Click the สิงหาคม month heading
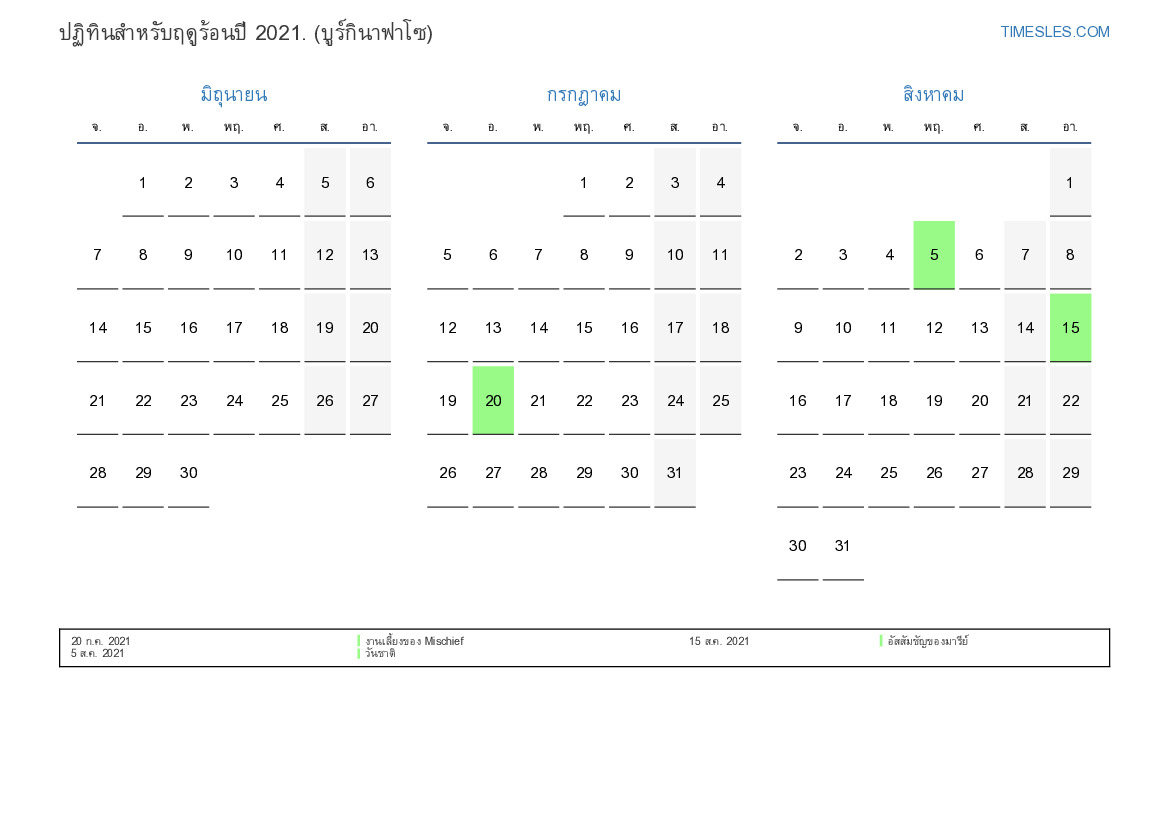The image size is (1169, 827). pyautogui.click(x=933, y=95)
